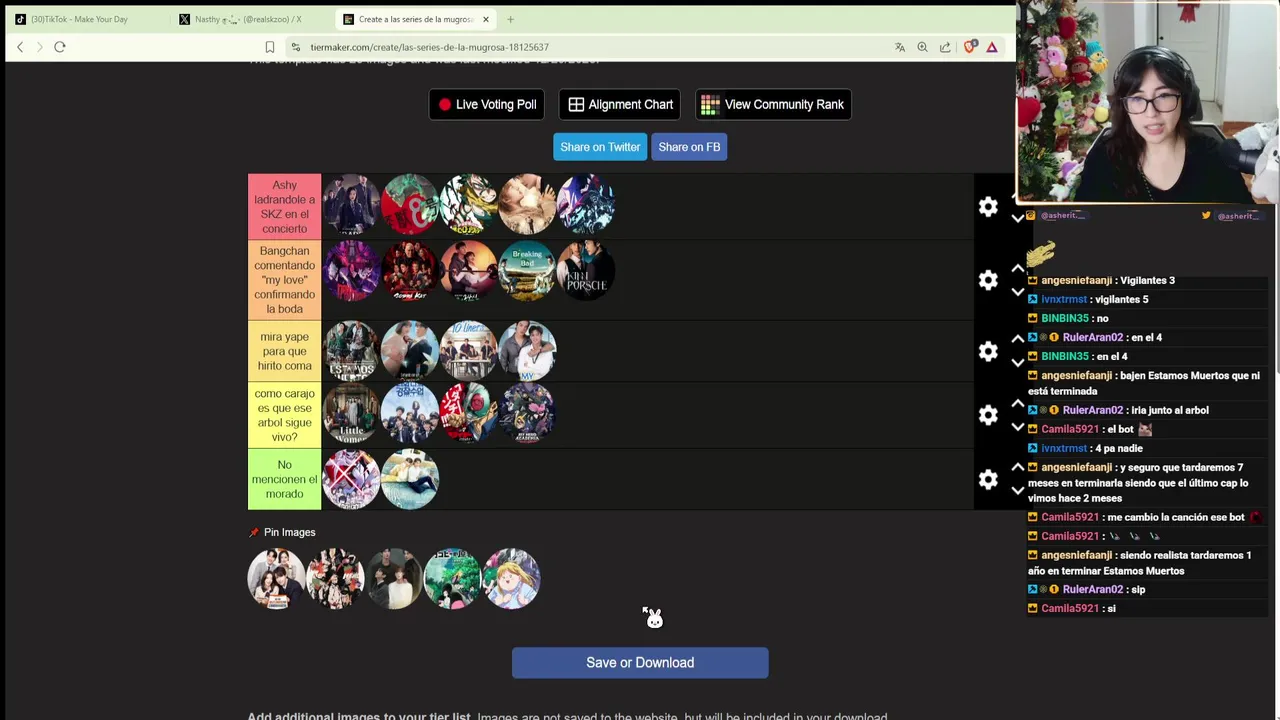The height and width of the screenshot is (720, 1280).
Task: Open translate page icon in address bar
Action: click(x=900, y=47)
